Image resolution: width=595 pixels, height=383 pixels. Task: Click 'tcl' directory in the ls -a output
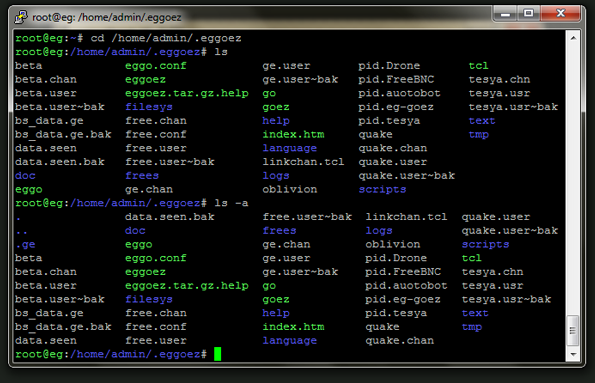point(472,258)
